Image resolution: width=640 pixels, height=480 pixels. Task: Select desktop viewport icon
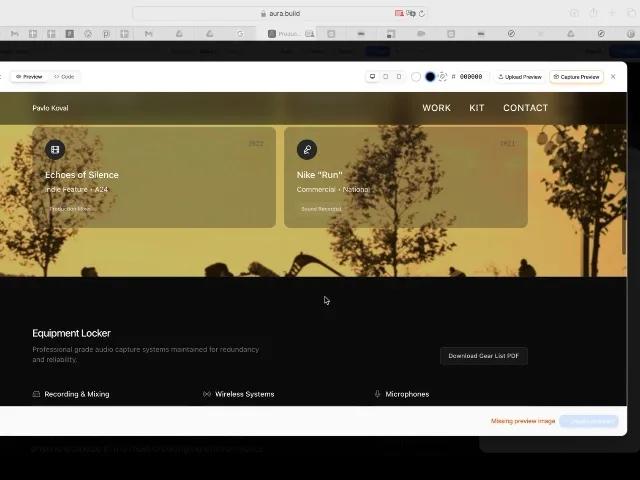pos(372,77)
